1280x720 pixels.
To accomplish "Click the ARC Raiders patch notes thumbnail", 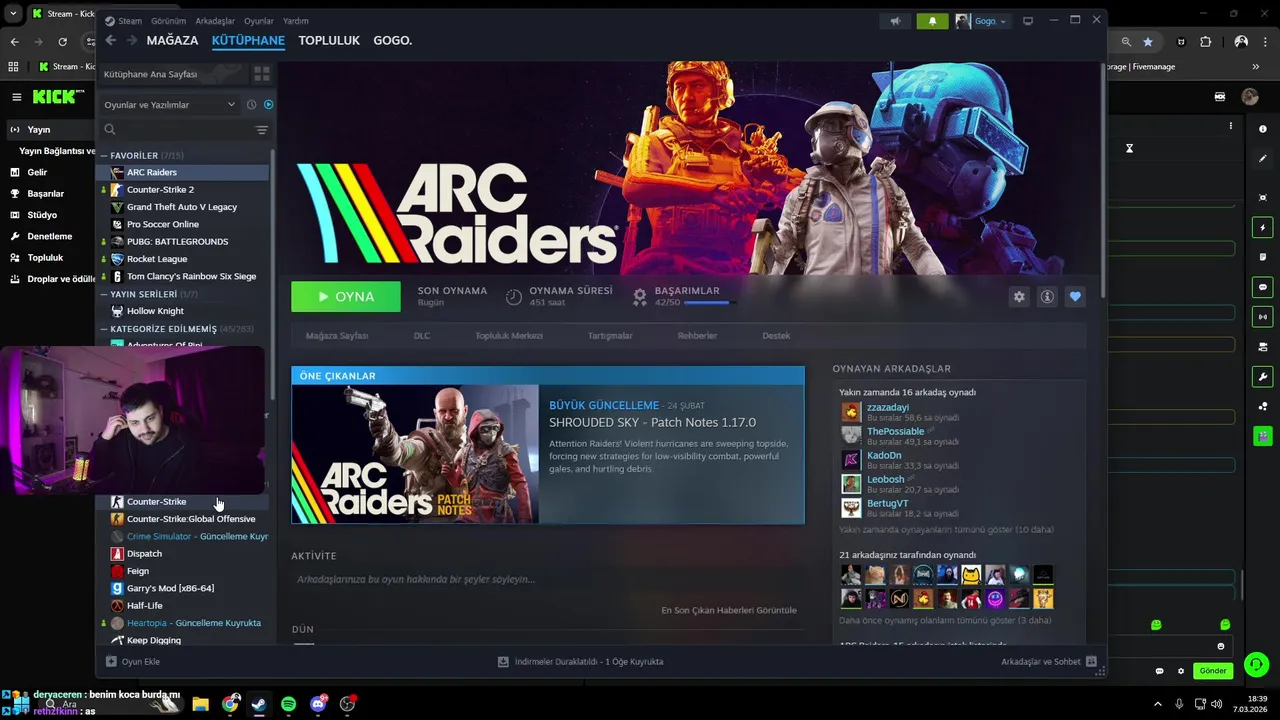I will click(x=415, y=454).
